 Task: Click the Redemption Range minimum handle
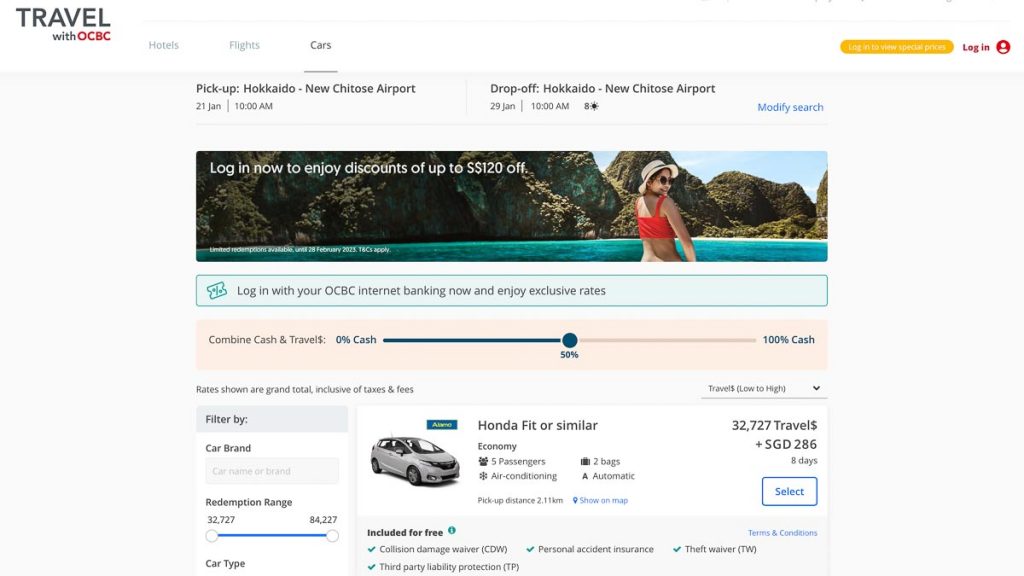pos(212,536)
